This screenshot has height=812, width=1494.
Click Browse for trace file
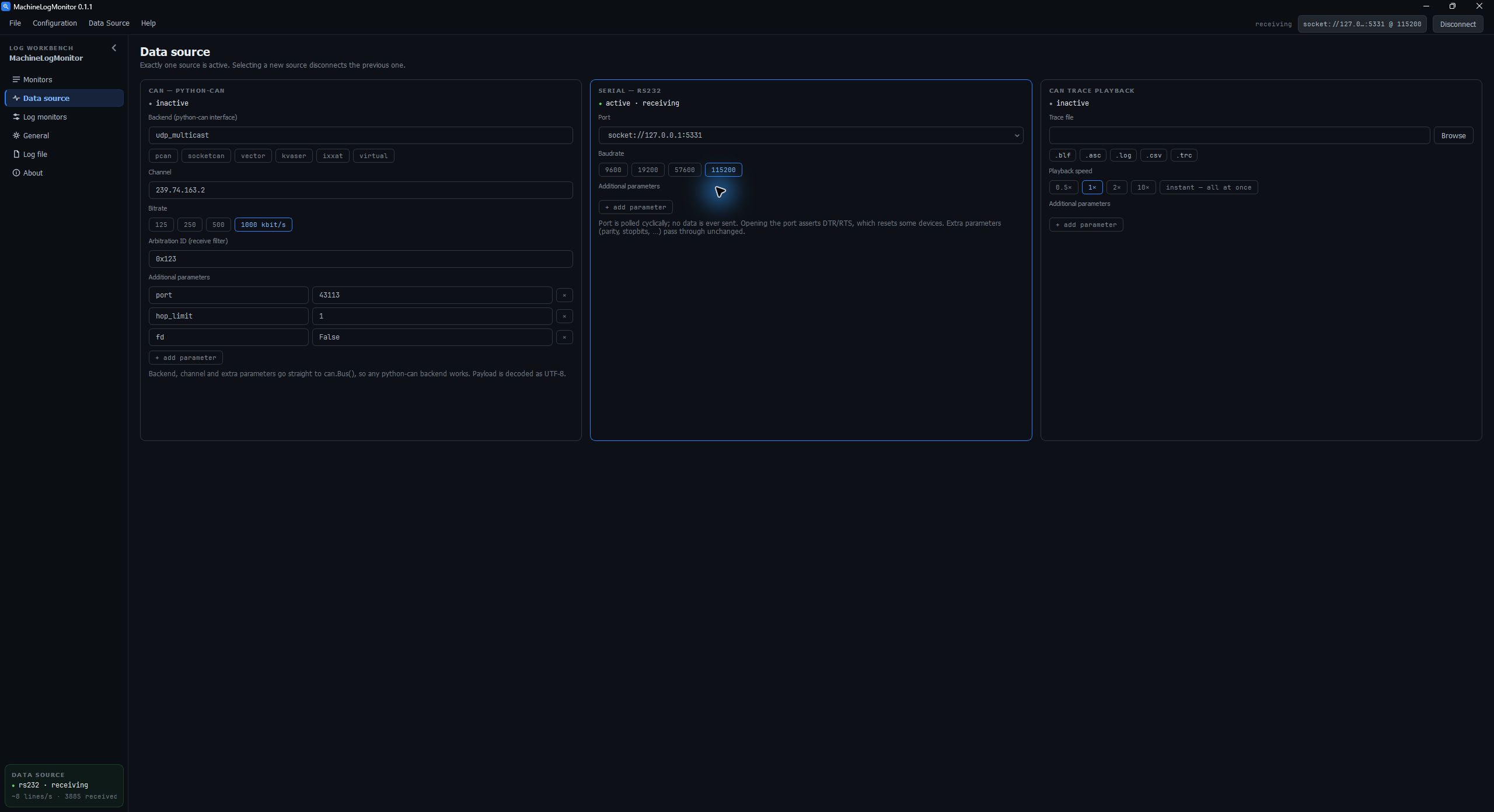pyautogui.click(x=1453, y=135)
